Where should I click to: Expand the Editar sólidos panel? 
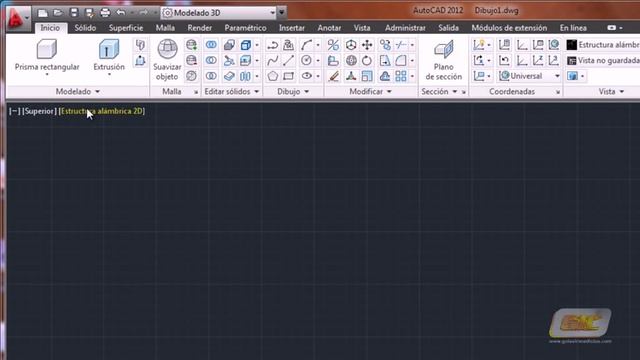[231, 91]
